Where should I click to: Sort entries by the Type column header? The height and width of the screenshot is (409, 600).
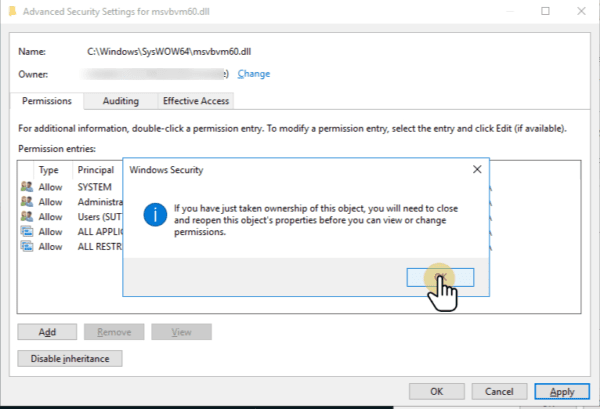coord(49,171)
